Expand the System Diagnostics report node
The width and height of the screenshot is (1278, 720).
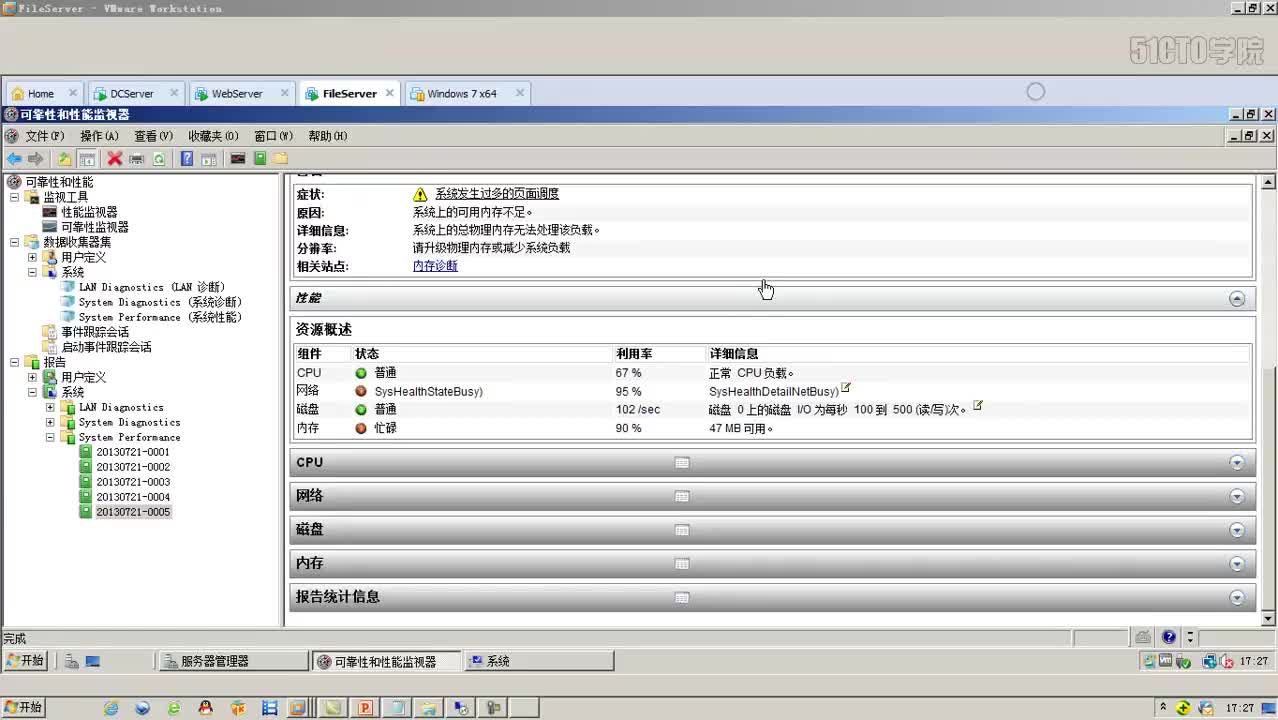(51, 422)
